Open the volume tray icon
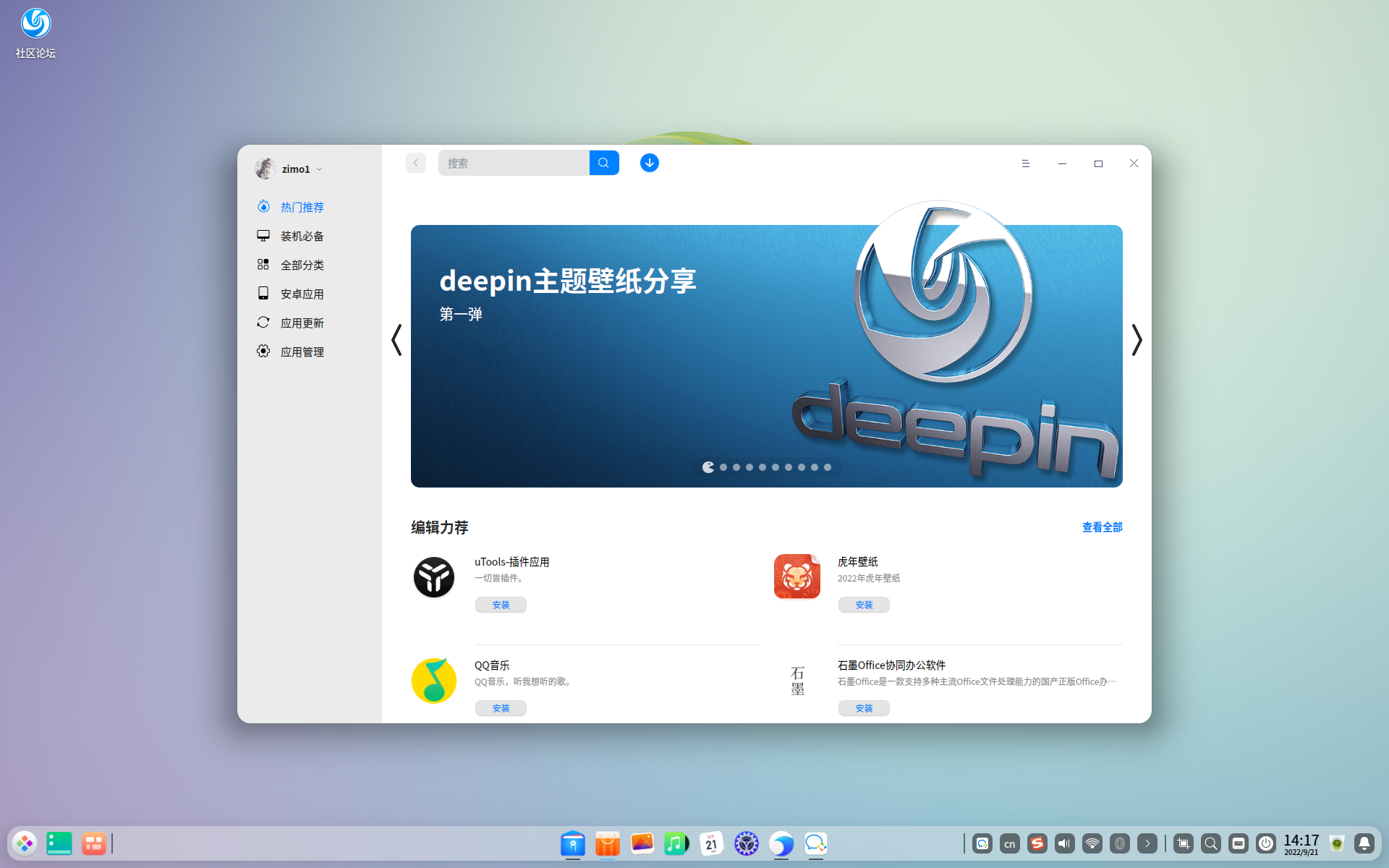The height and width of the screenshot is (868, 1389). (x=1064, y=843)
